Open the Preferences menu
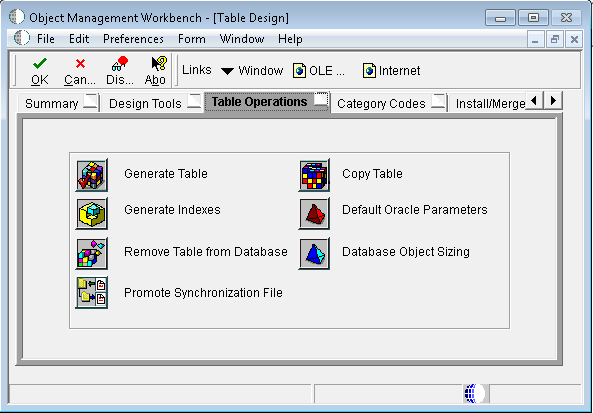 point(134,39)
